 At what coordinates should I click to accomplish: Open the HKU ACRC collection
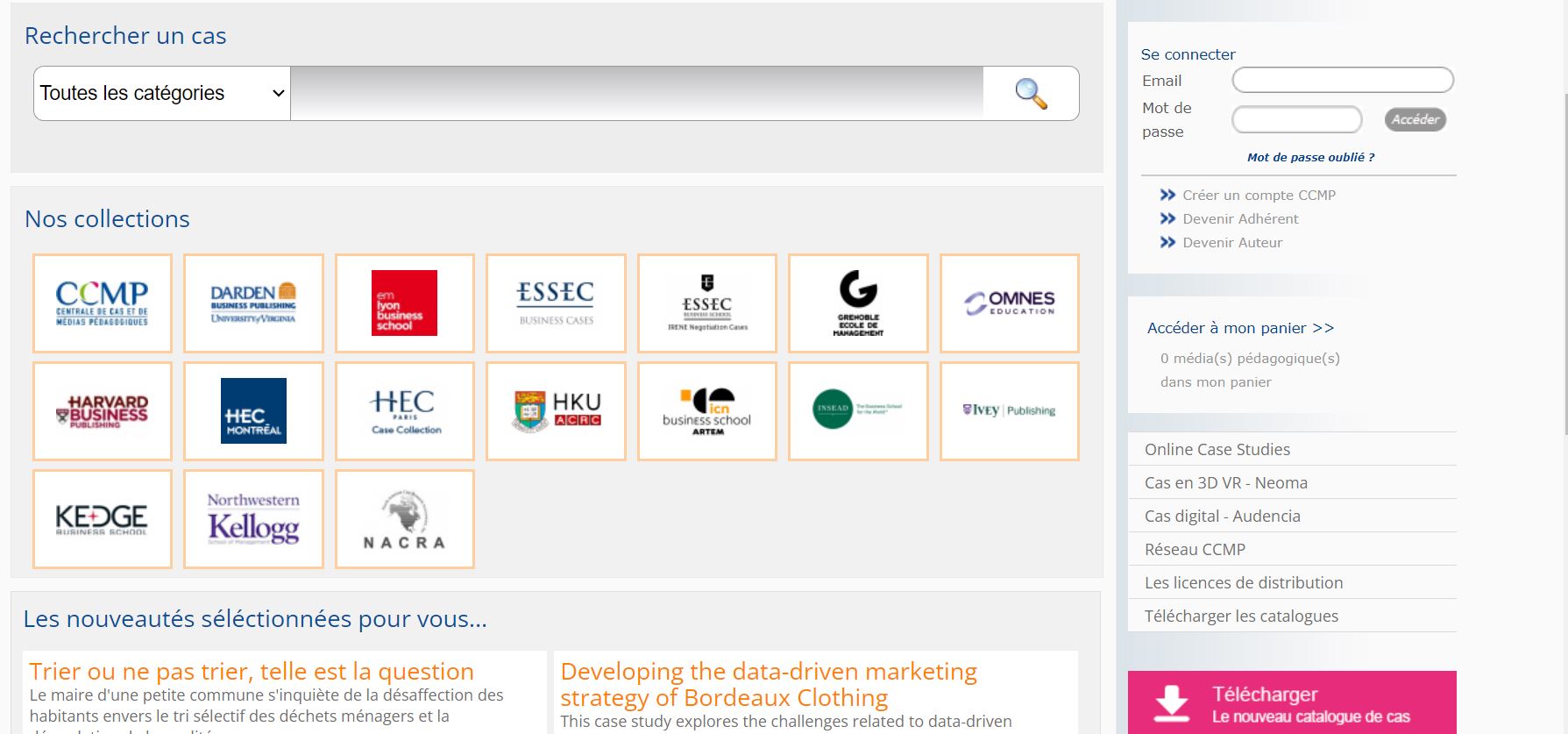556,411
